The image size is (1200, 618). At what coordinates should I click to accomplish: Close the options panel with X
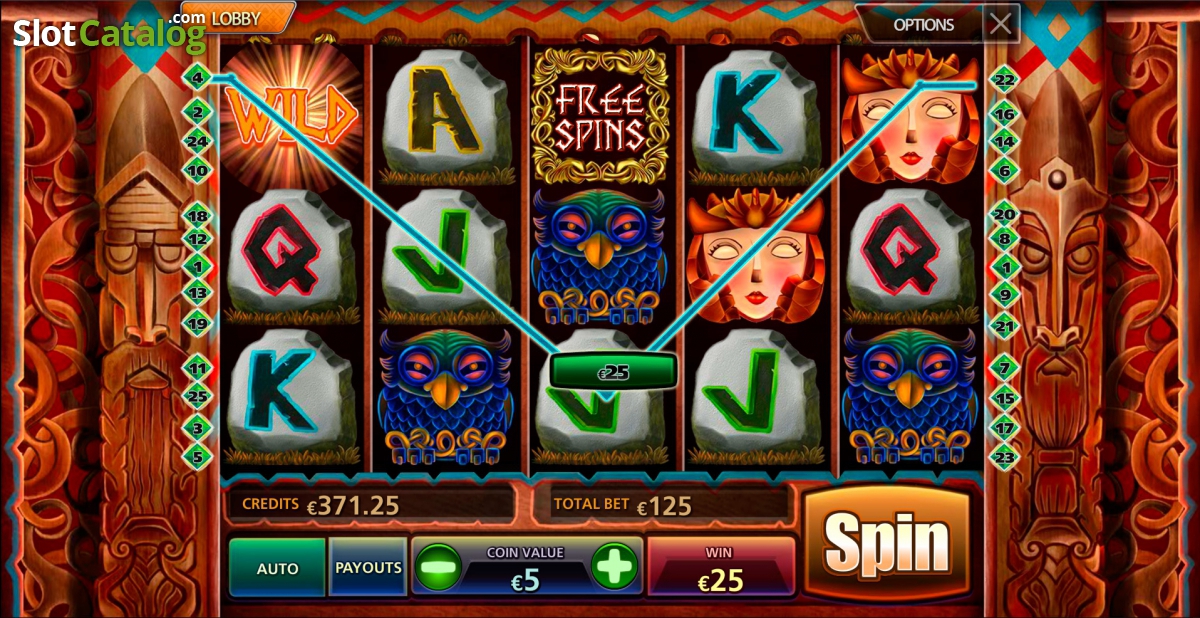pos(1001,24)
